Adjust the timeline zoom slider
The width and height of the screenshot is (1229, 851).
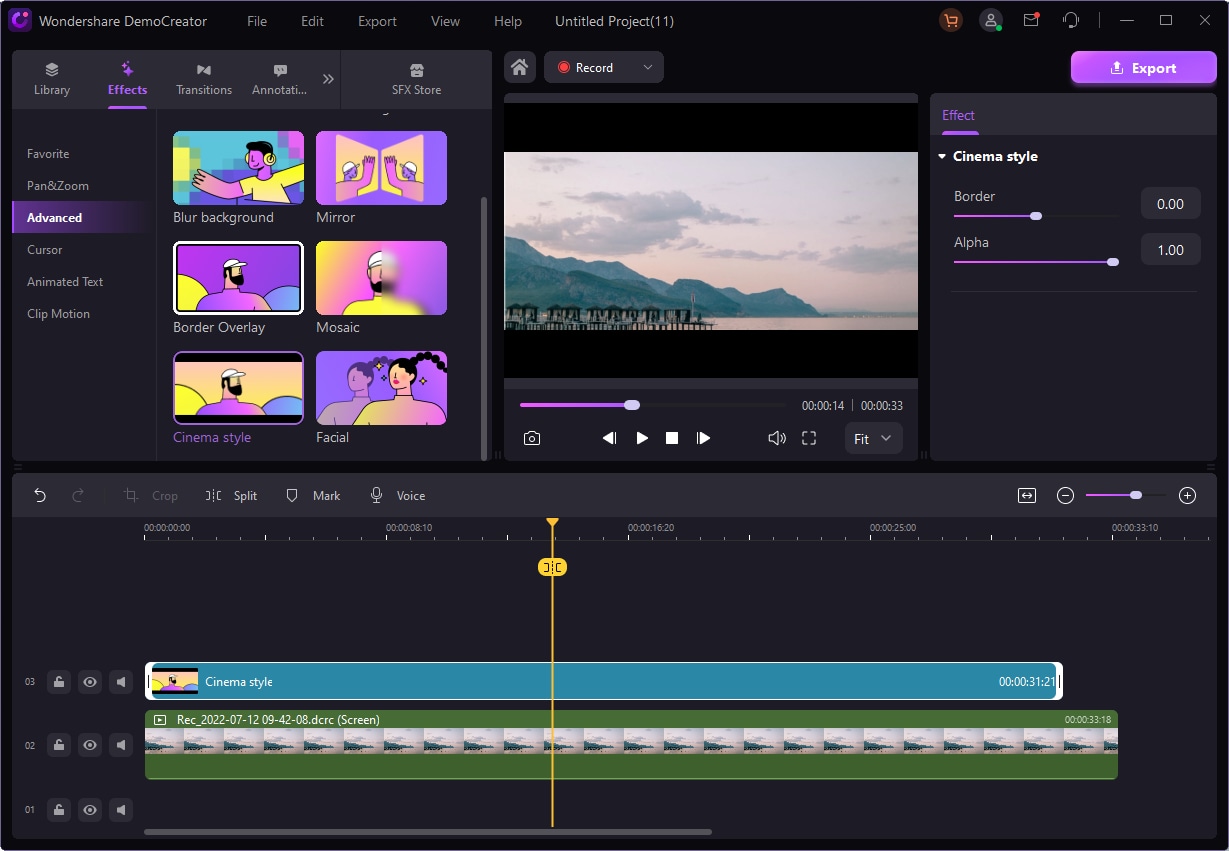tap(1125, 495)
